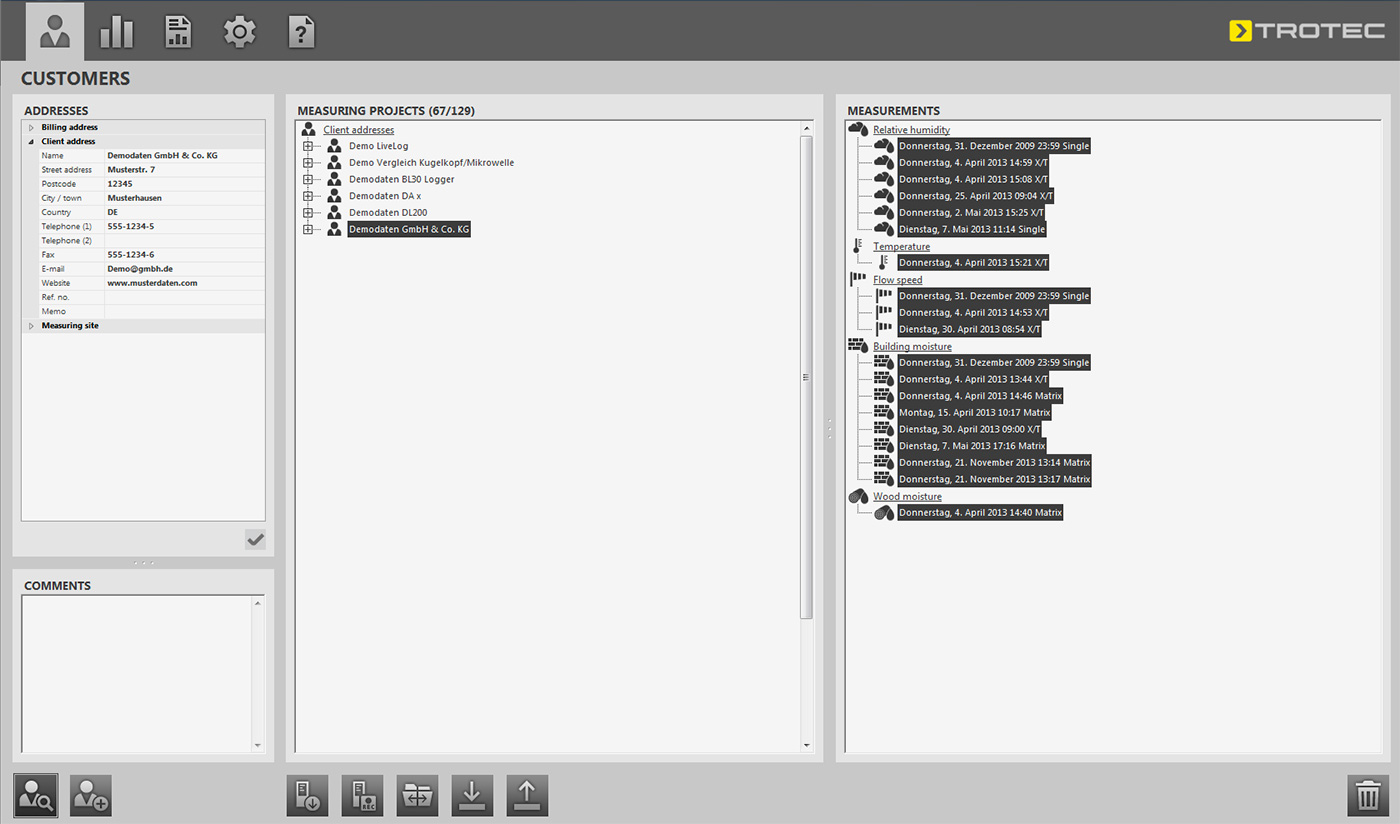Click the empty Telephone (2) field
The width and height of the screenshot is (1400, 824).
184,241
